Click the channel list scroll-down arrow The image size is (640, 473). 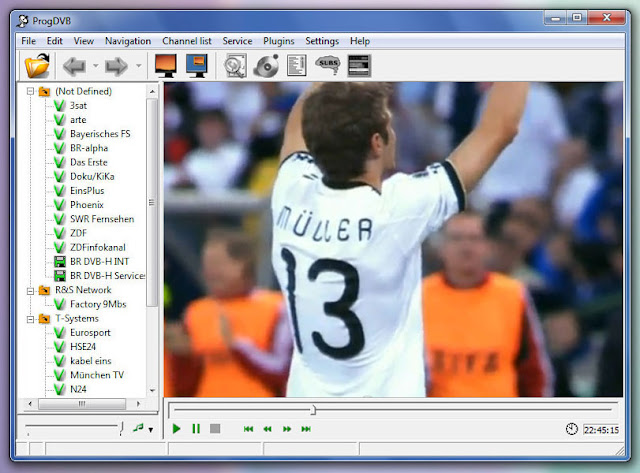click(x=152, y=391)
